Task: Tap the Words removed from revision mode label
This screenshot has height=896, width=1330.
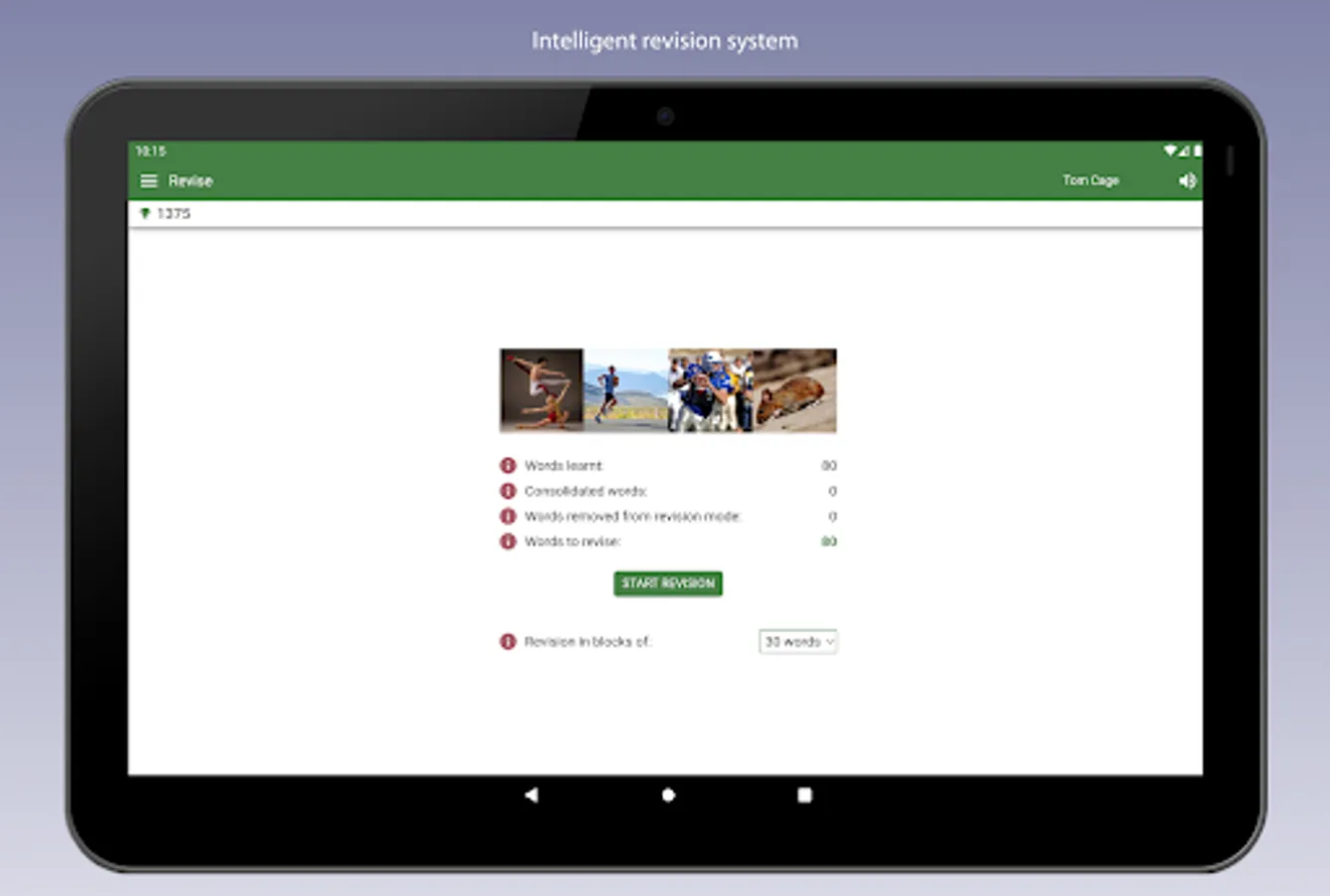Action: pos(633,516)
